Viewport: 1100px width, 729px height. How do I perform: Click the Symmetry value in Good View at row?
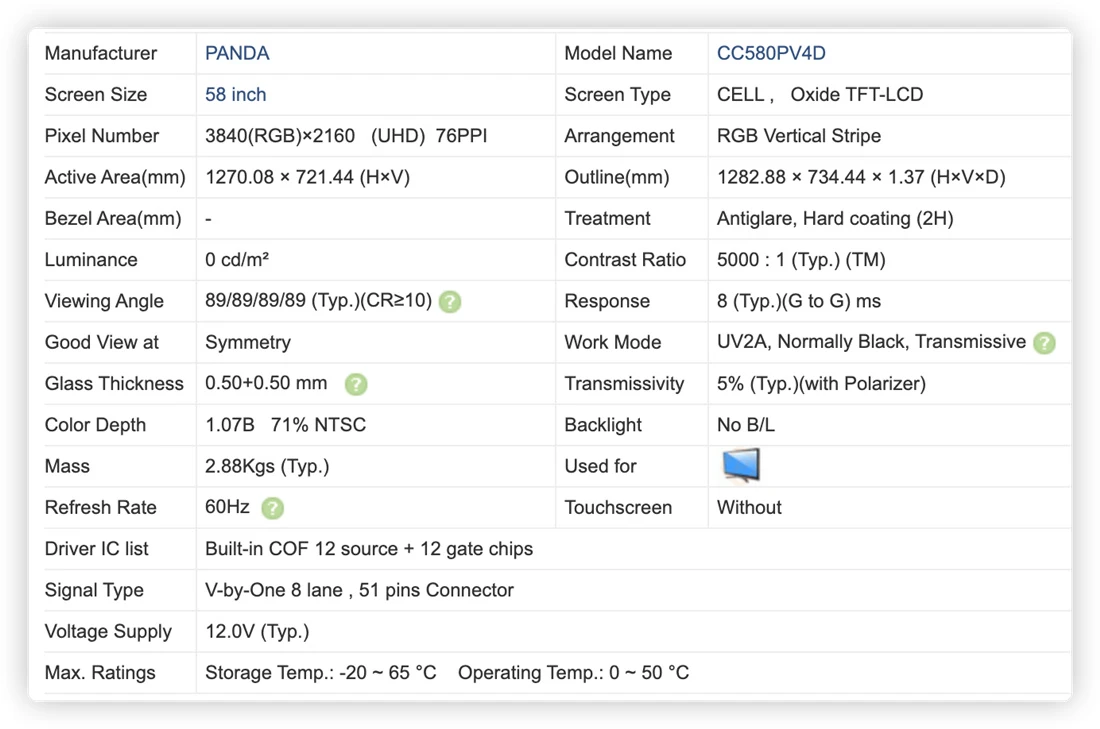(x=248, y=343)
